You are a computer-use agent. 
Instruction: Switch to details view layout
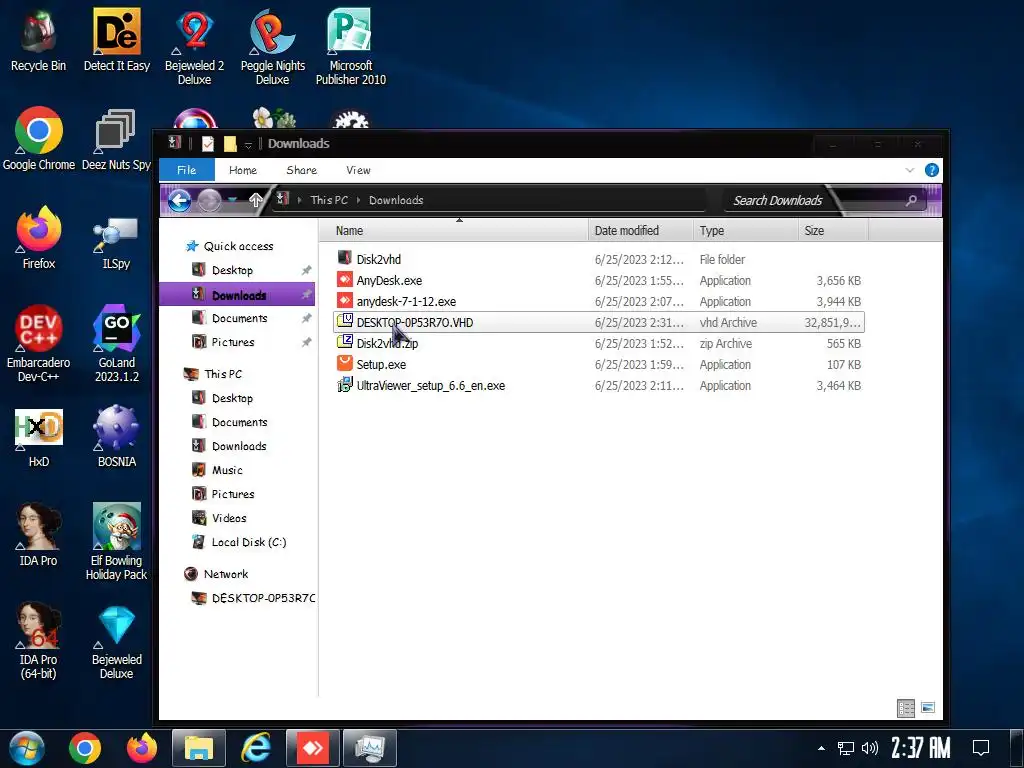(x=906, y=708)
